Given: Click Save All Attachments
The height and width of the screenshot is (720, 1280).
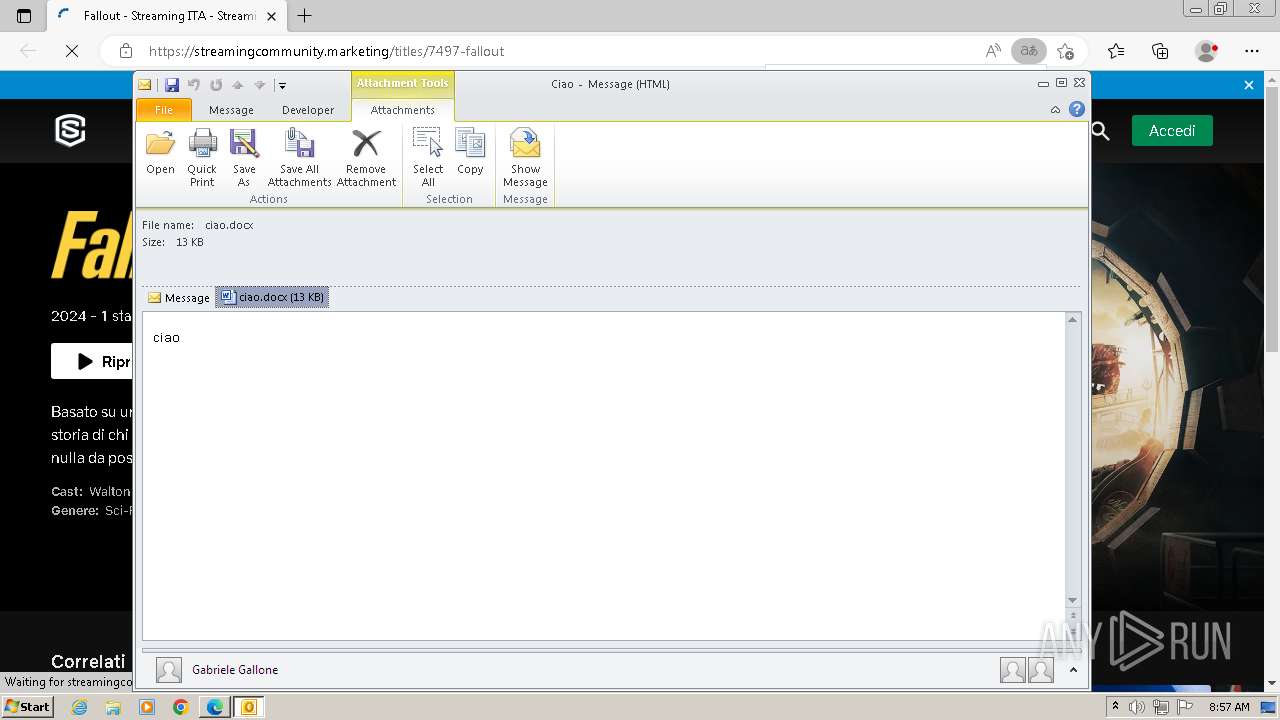Looking at the screenshot, I should (x=299, y=158).
